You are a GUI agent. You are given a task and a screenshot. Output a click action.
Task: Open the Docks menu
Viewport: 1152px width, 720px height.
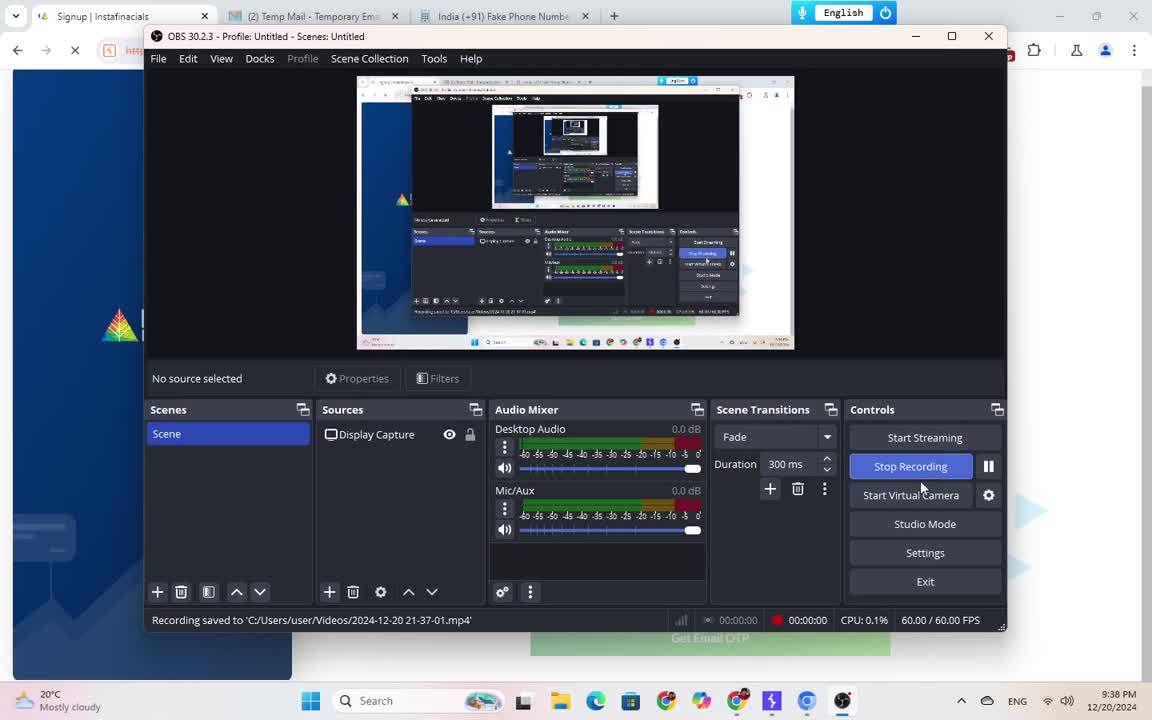pyautogui.click(x=259, y=59)
